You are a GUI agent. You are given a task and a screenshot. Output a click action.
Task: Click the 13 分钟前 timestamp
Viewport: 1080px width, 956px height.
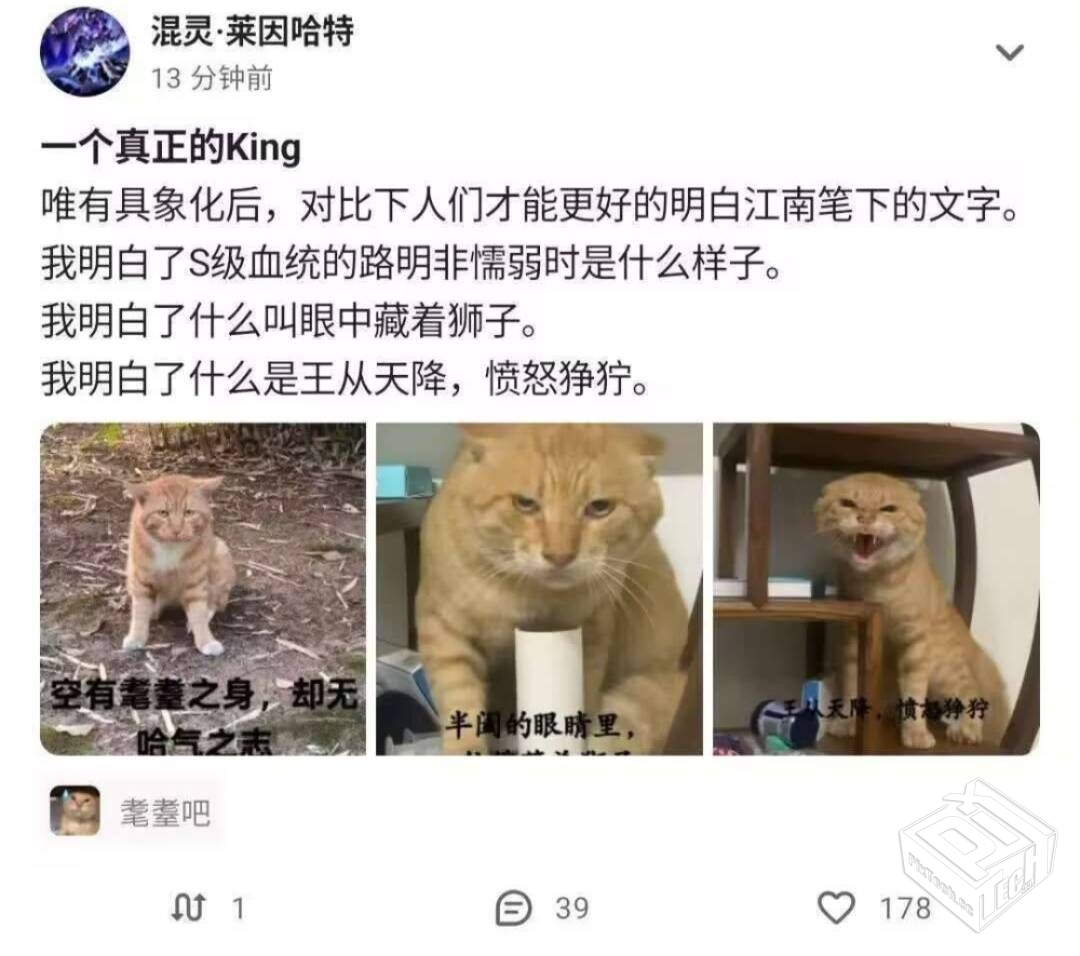click(x=211, y=79)
